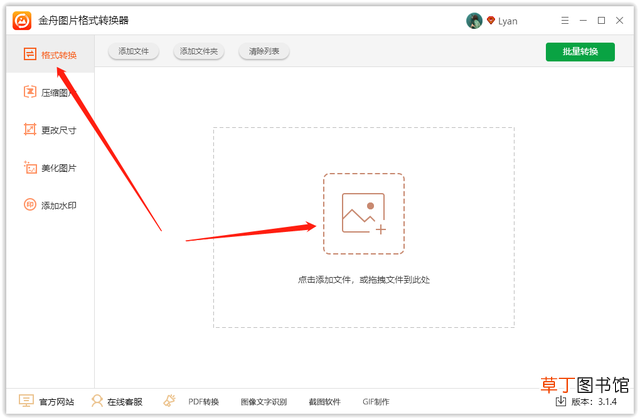Click the 添加文件 button

point(133,51)
